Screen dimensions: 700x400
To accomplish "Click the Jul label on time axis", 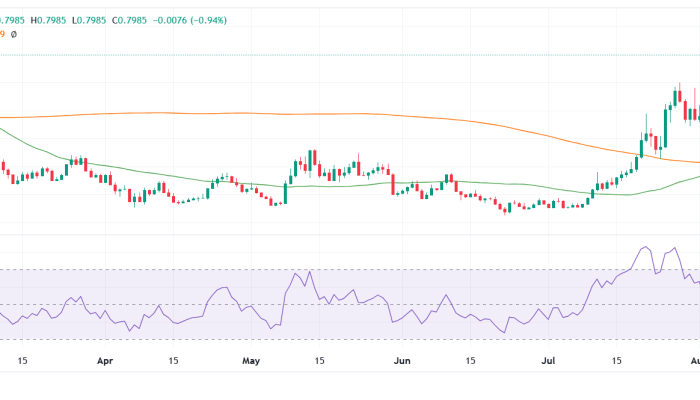I will click(x=549, y=359).
